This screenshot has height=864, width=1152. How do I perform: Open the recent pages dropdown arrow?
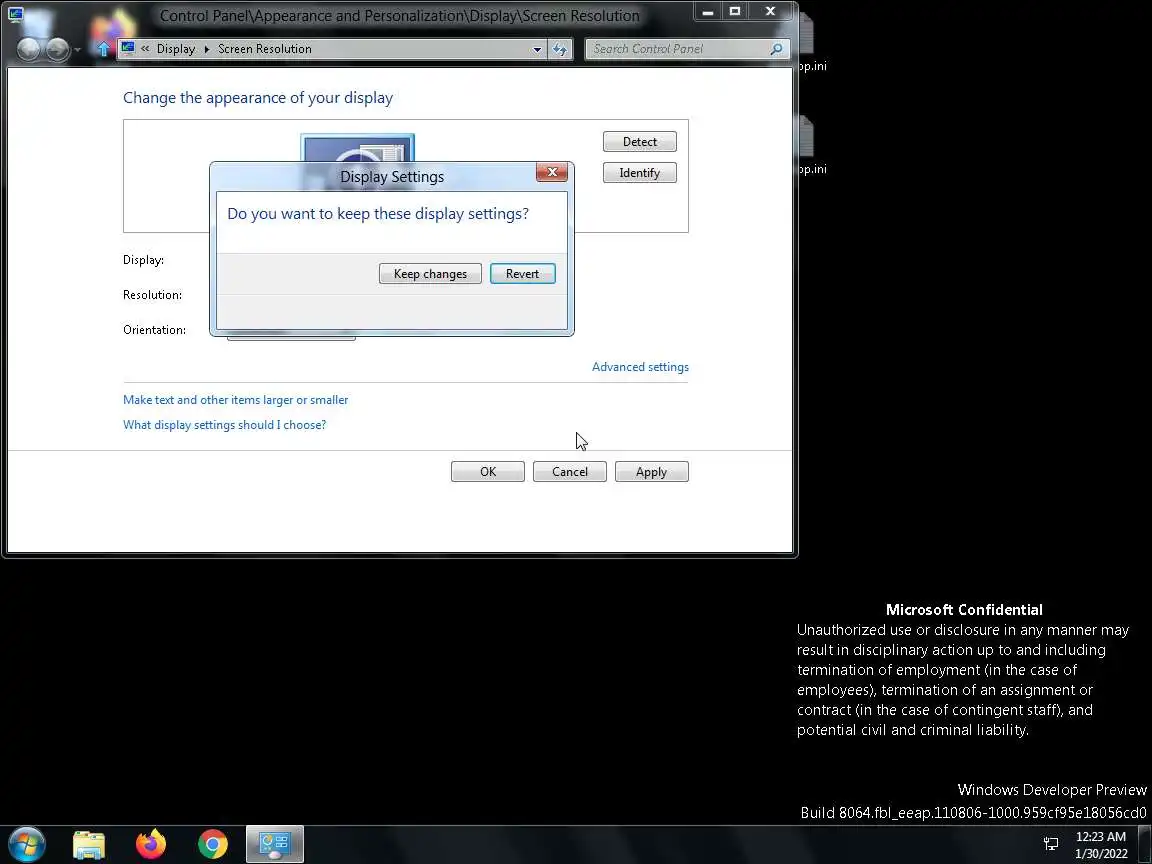(77, 50)
